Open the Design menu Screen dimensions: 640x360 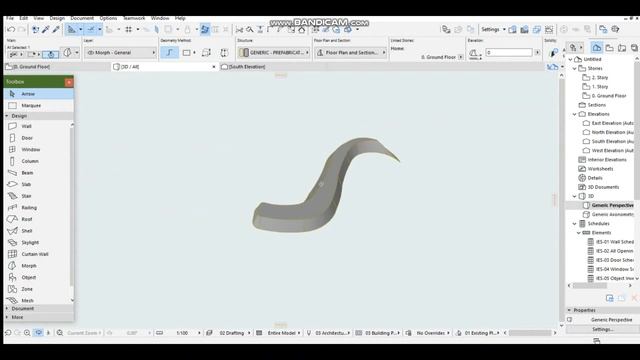pos(57,18)
